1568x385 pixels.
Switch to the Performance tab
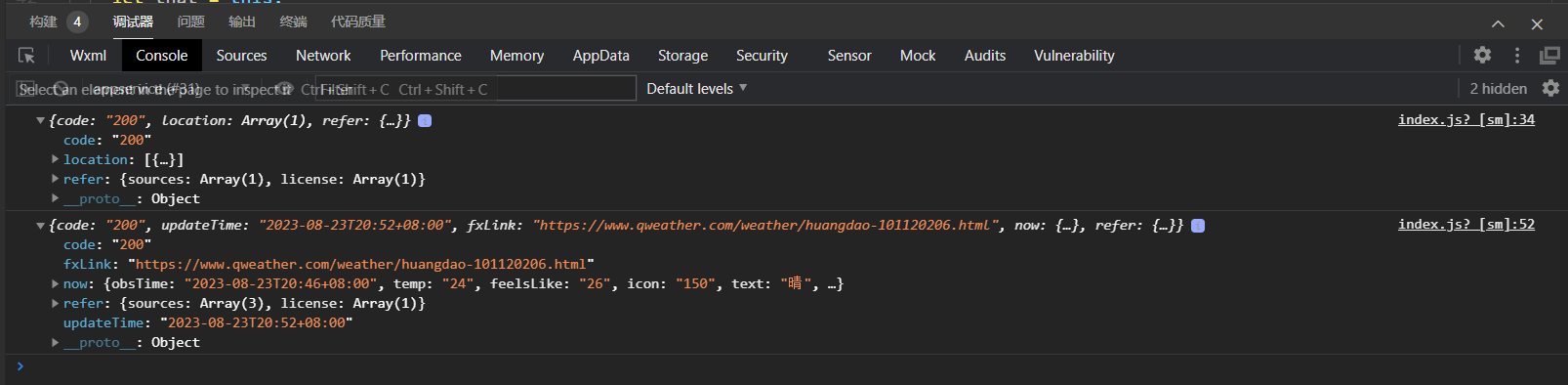(421, 56)
